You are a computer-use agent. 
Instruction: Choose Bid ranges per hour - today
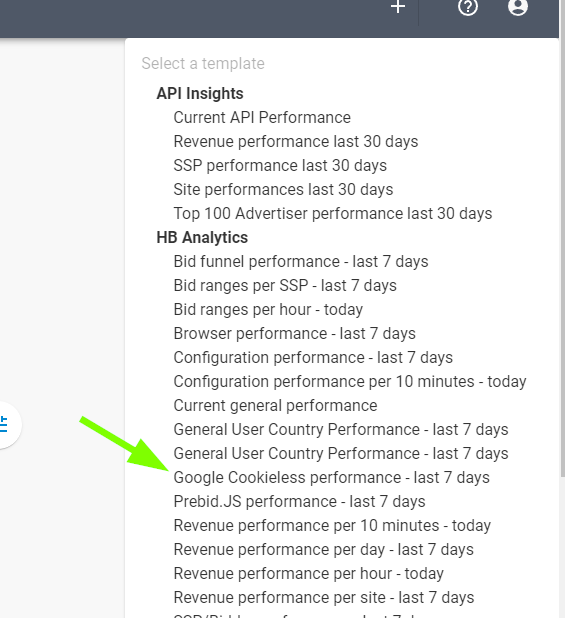tap(268, 310)
